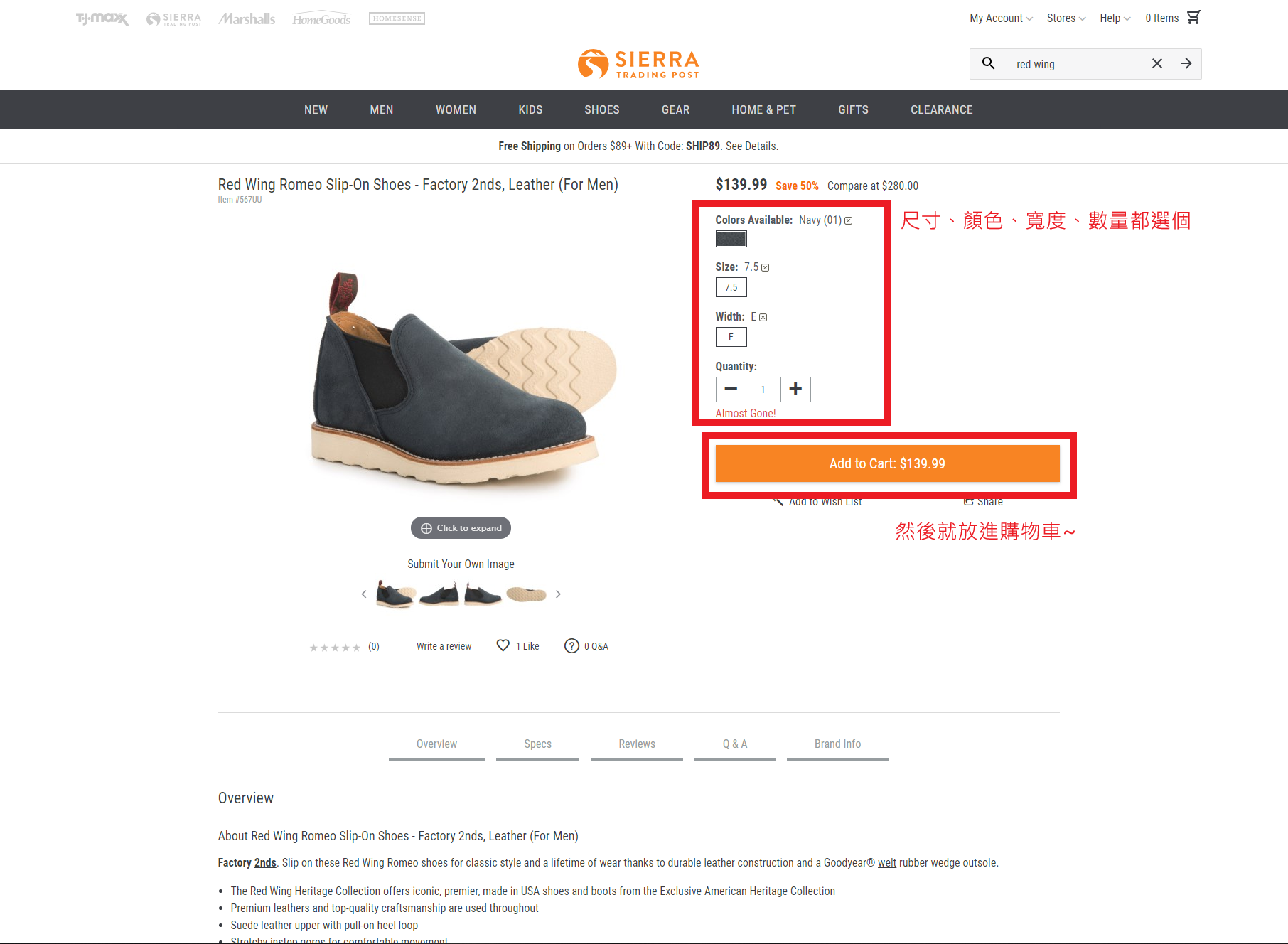1288x944 pixels.
Task: Decrease quantity with minus button
Action: point(731,389)
